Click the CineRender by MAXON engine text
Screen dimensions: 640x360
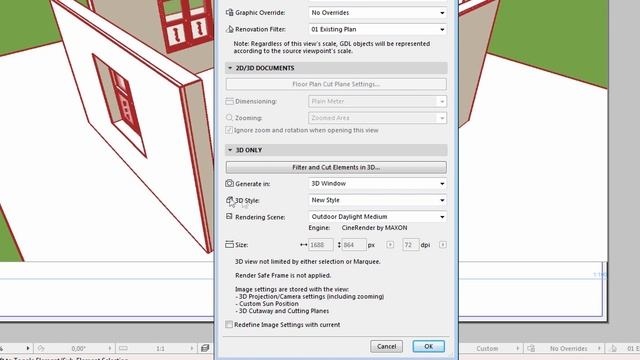(374, 228)
